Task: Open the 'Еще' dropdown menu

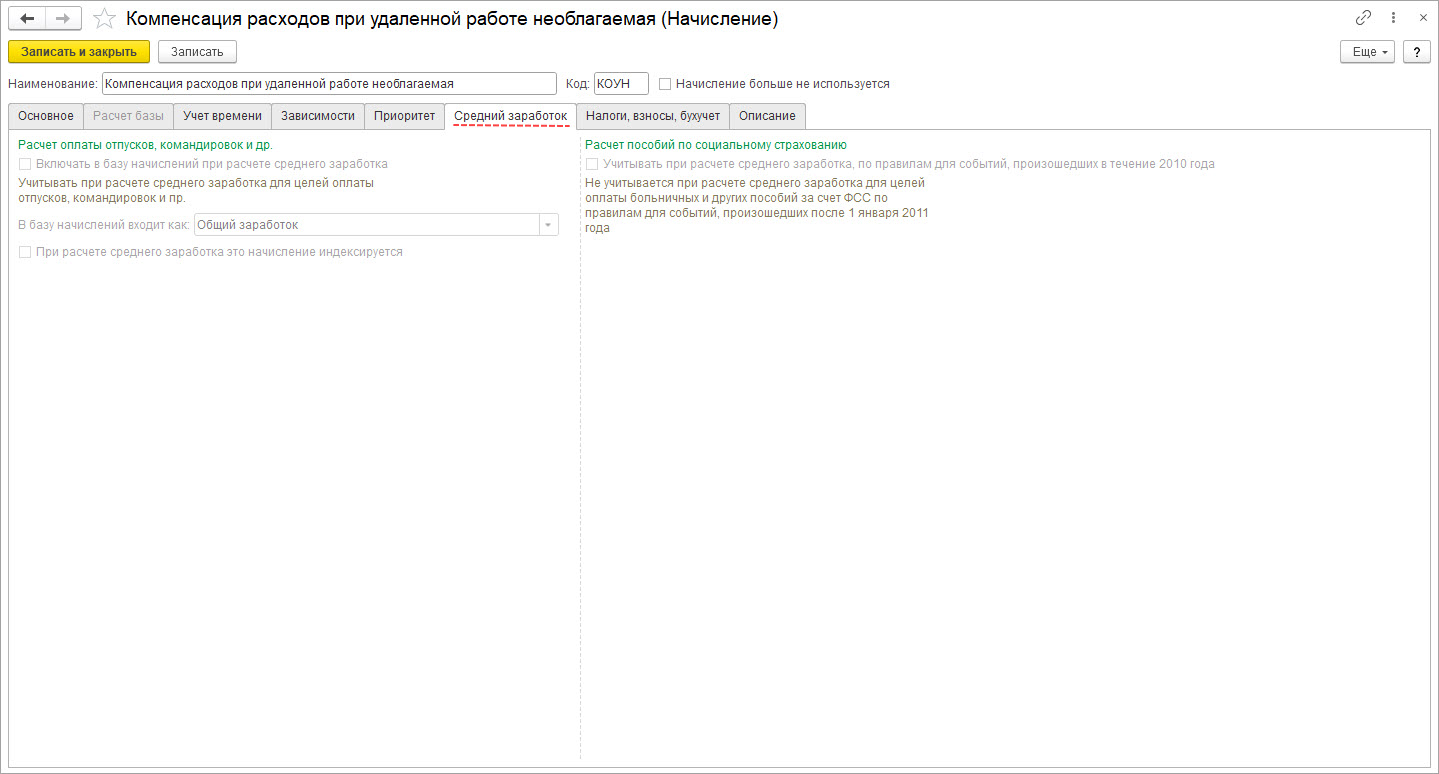Action: [1368, 52]
